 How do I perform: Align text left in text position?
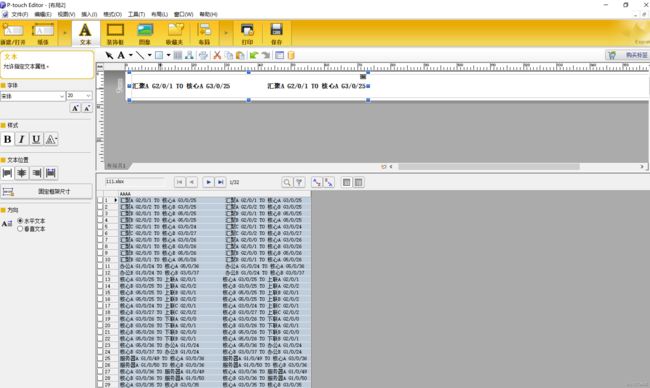coord(7,173)
